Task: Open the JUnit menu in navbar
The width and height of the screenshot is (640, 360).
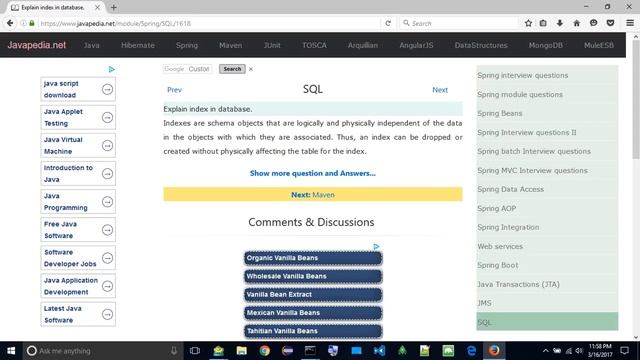Action: tap(272, 45)
